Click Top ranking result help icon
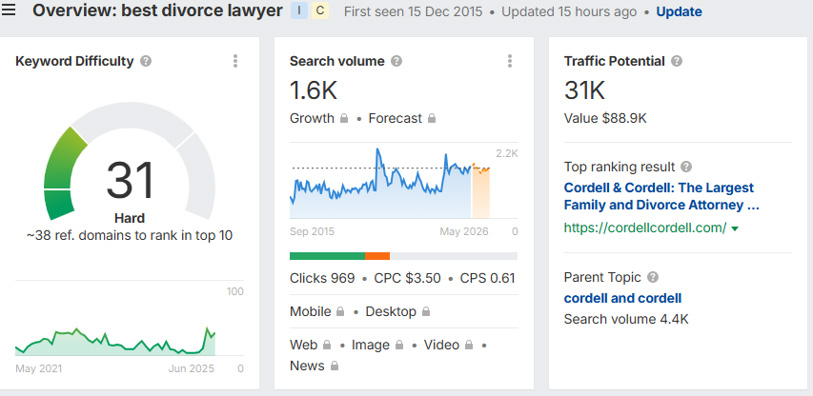This screenshot has width=813, height=396. [x=686, y=167]
